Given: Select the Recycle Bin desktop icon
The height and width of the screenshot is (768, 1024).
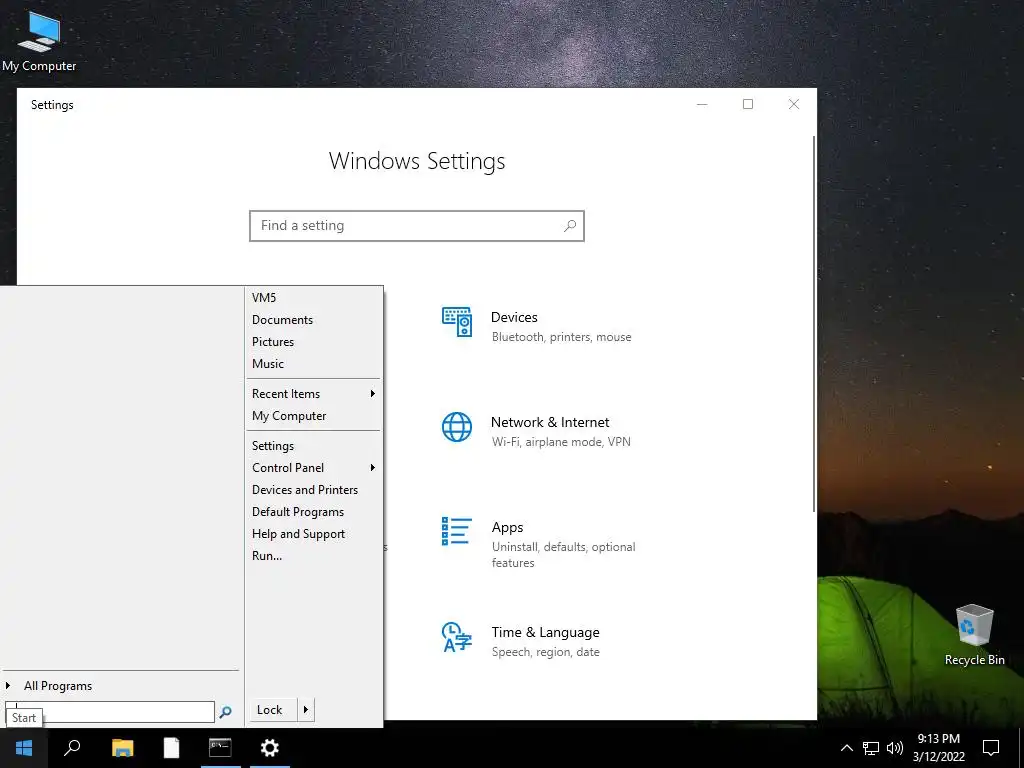Looking at the screenshot, I should coord(974,635).
